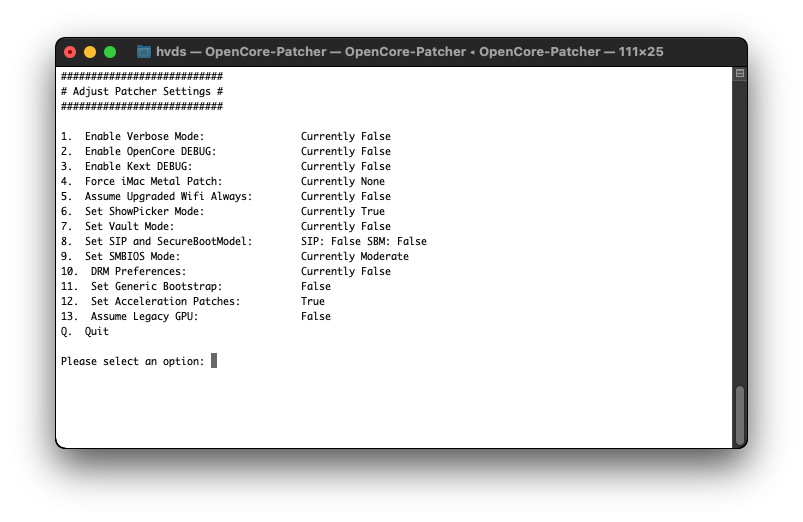This screenshot has width=803, height=522.
Task: Minimize the Terminal window with yellow button
Action: pyautogui.click(x=90, y=52)
